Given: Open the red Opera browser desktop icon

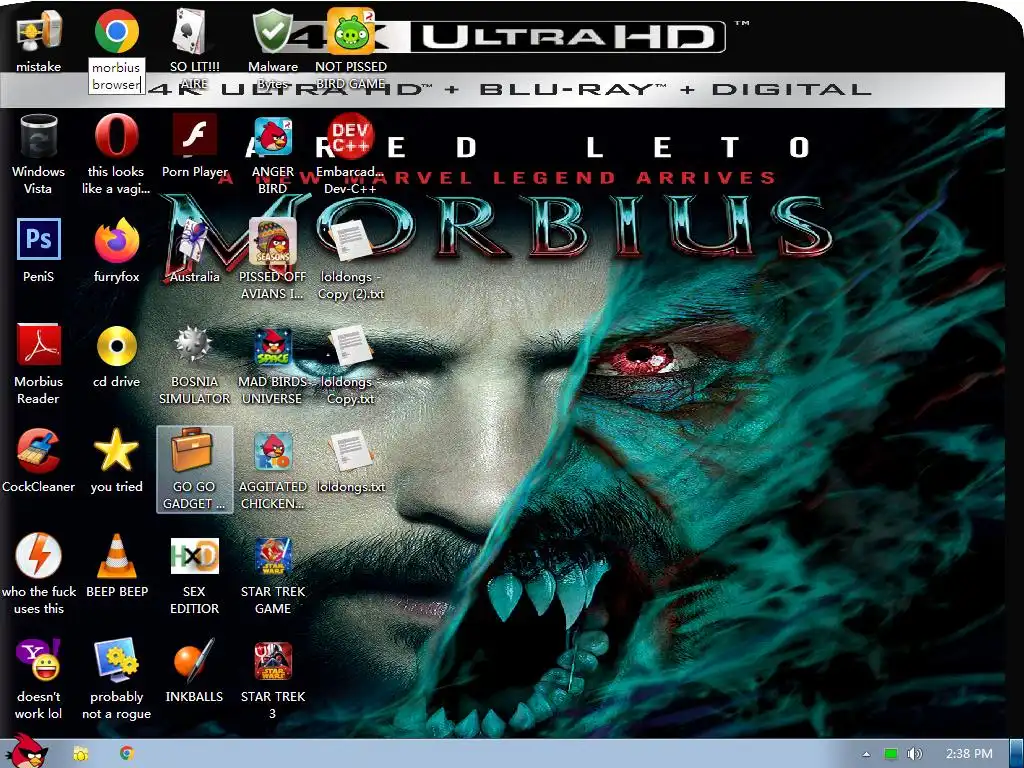Looking at the screenshot, I should tap(116, 136).
